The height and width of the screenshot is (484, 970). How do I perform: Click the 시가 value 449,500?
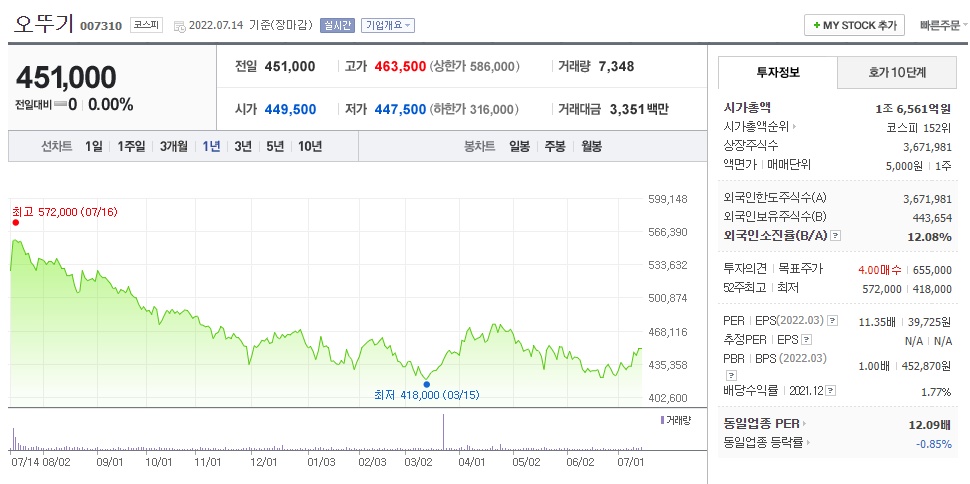click(290, 110)
